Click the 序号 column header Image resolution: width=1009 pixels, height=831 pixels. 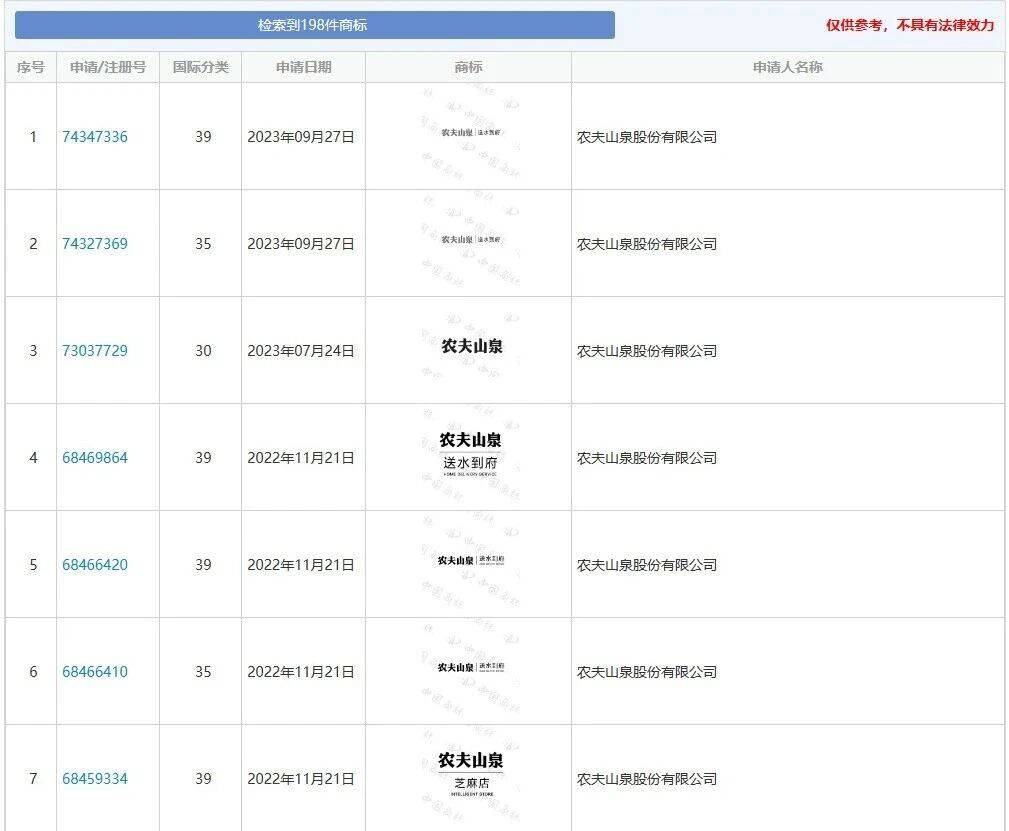pos(31,67)
